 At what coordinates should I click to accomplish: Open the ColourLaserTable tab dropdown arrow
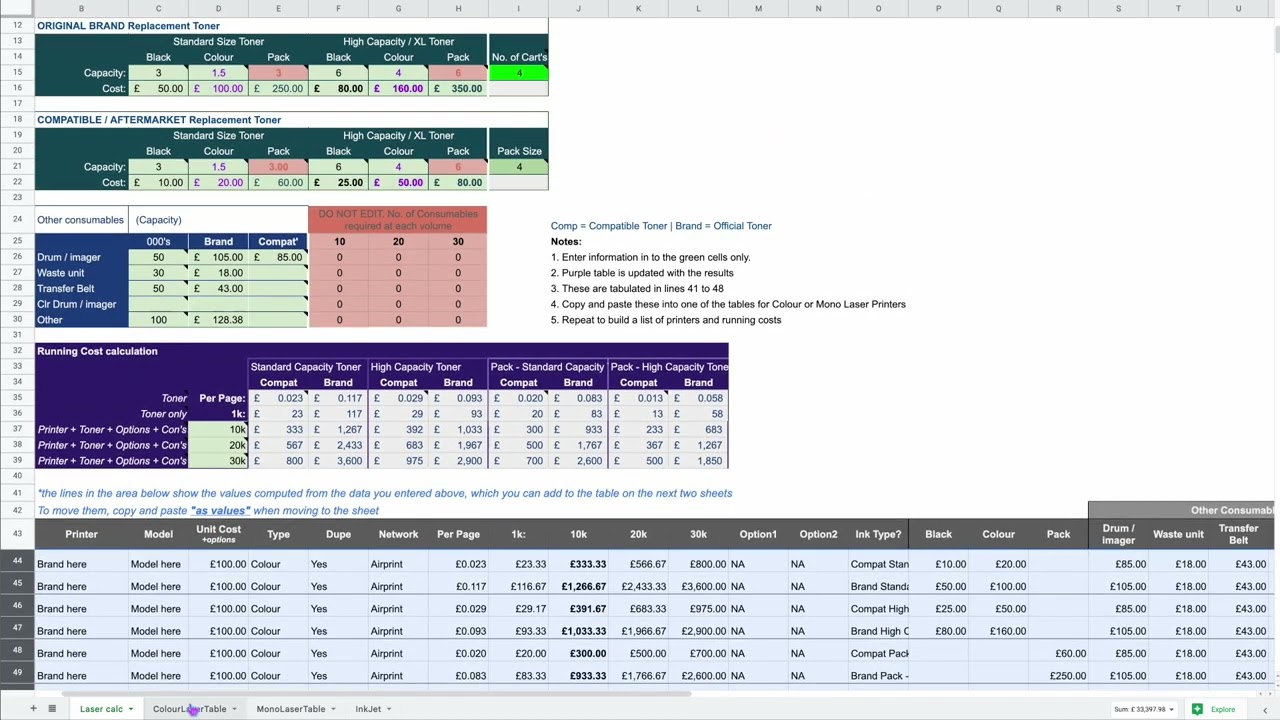pos(234,709)
